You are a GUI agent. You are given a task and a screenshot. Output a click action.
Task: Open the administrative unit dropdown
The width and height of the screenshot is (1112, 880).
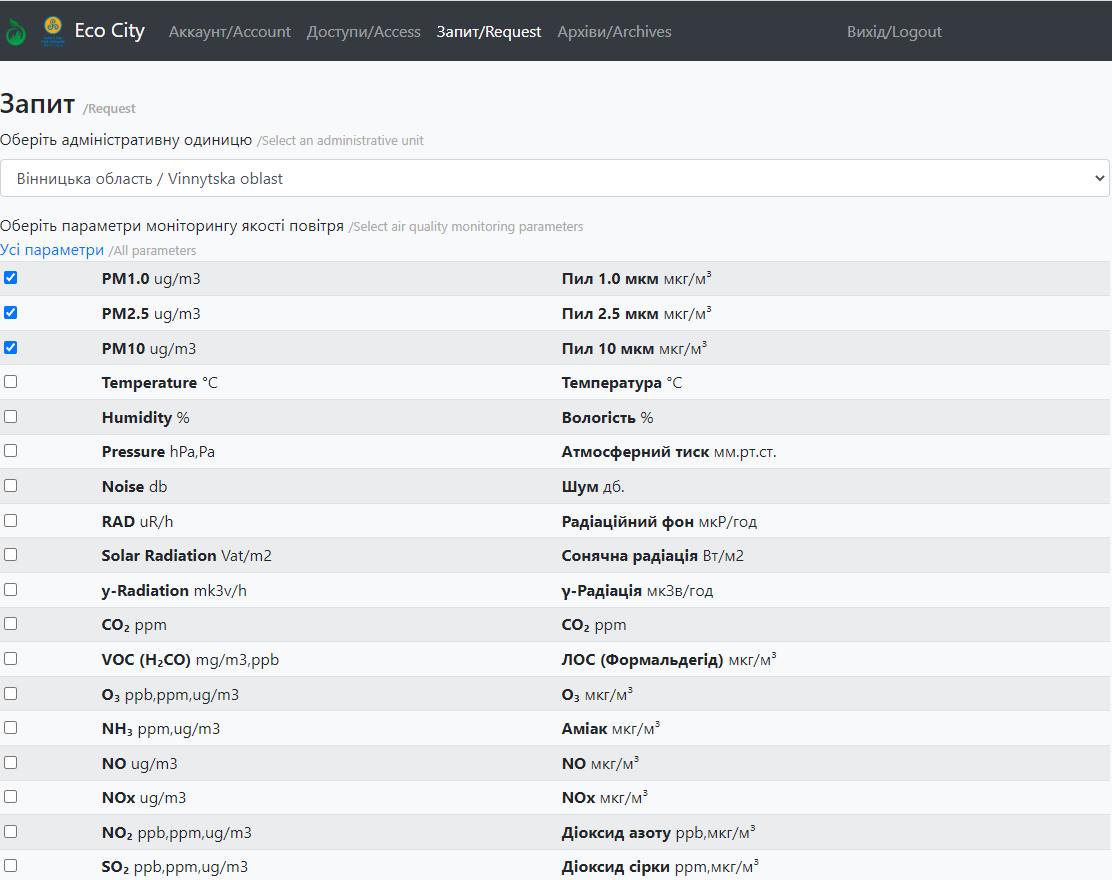[555, 178]
